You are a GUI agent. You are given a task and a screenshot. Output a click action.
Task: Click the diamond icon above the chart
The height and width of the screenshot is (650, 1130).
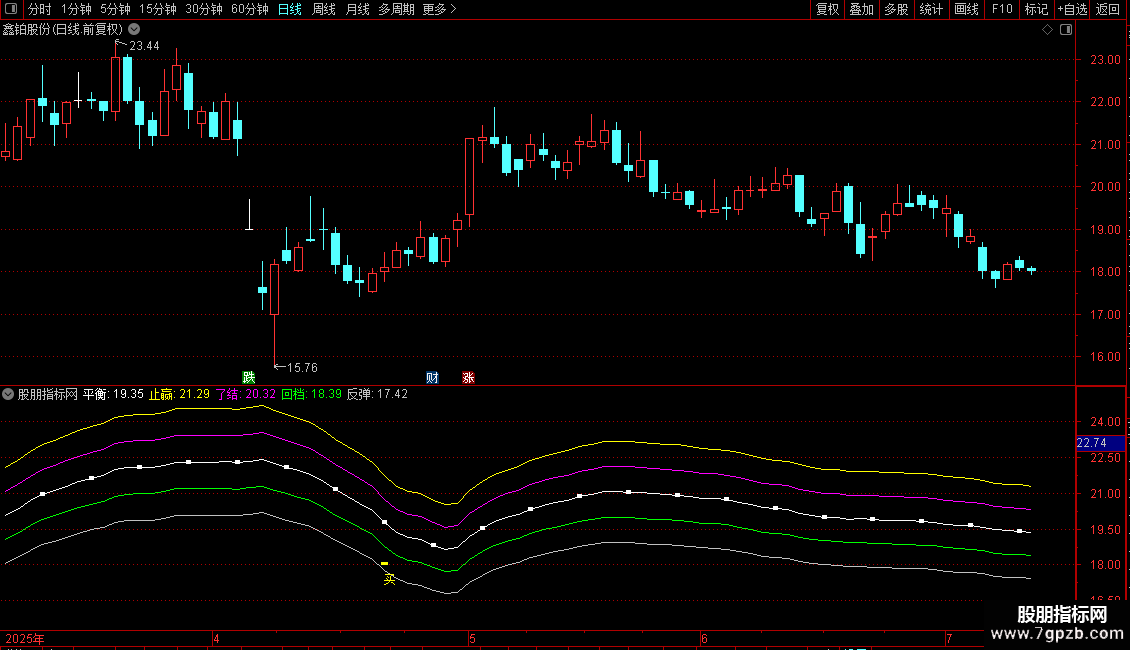pyautogui.click(x=1048, y=30)
